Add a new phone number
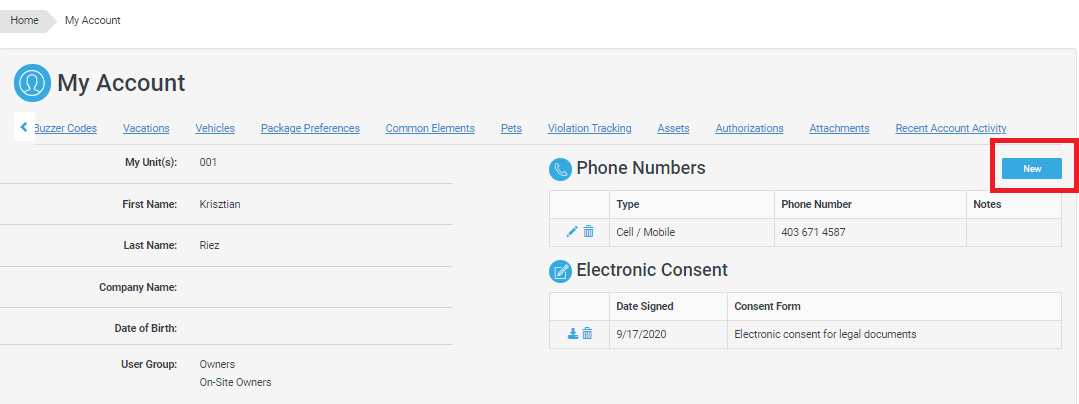Viewport: 1079px width, 404px height. point(1032,169)
